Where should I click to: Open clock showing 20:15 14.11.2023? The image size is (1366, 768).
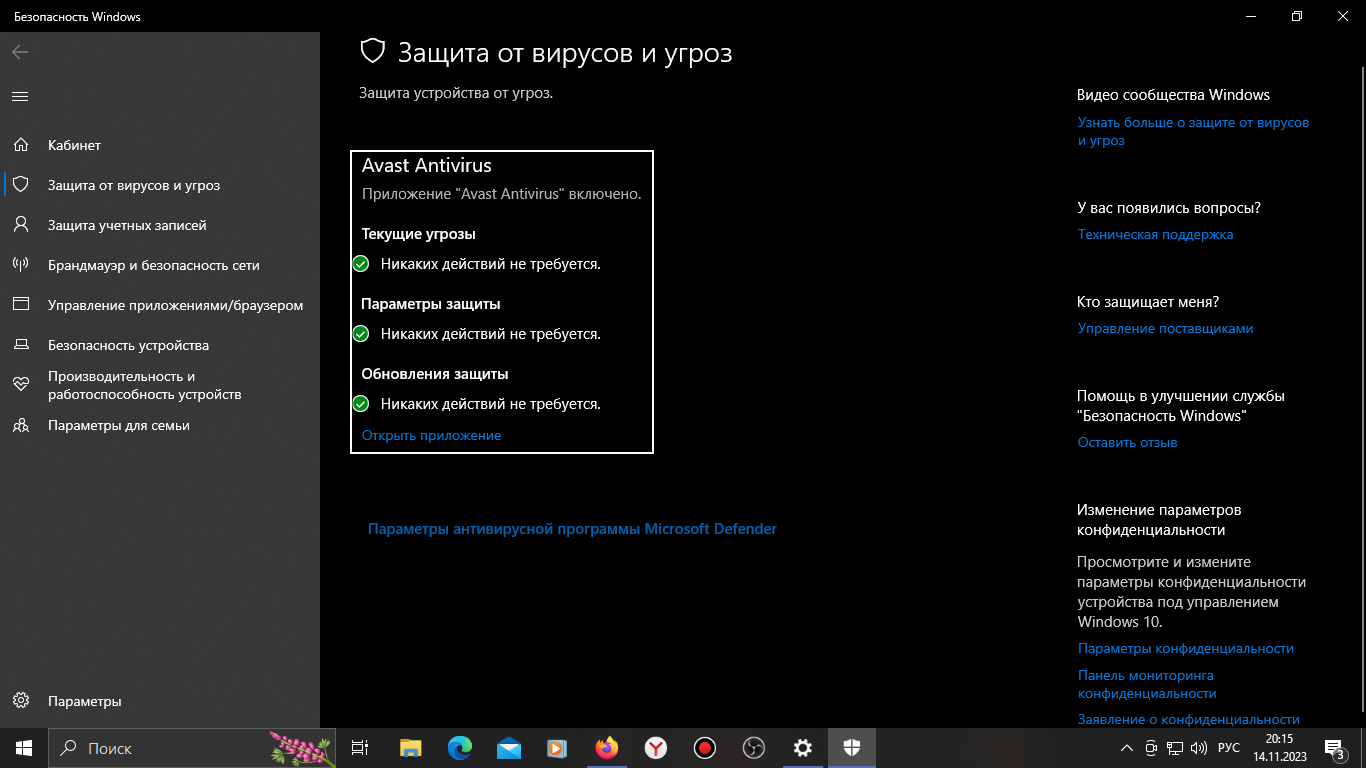point(1279,748)
